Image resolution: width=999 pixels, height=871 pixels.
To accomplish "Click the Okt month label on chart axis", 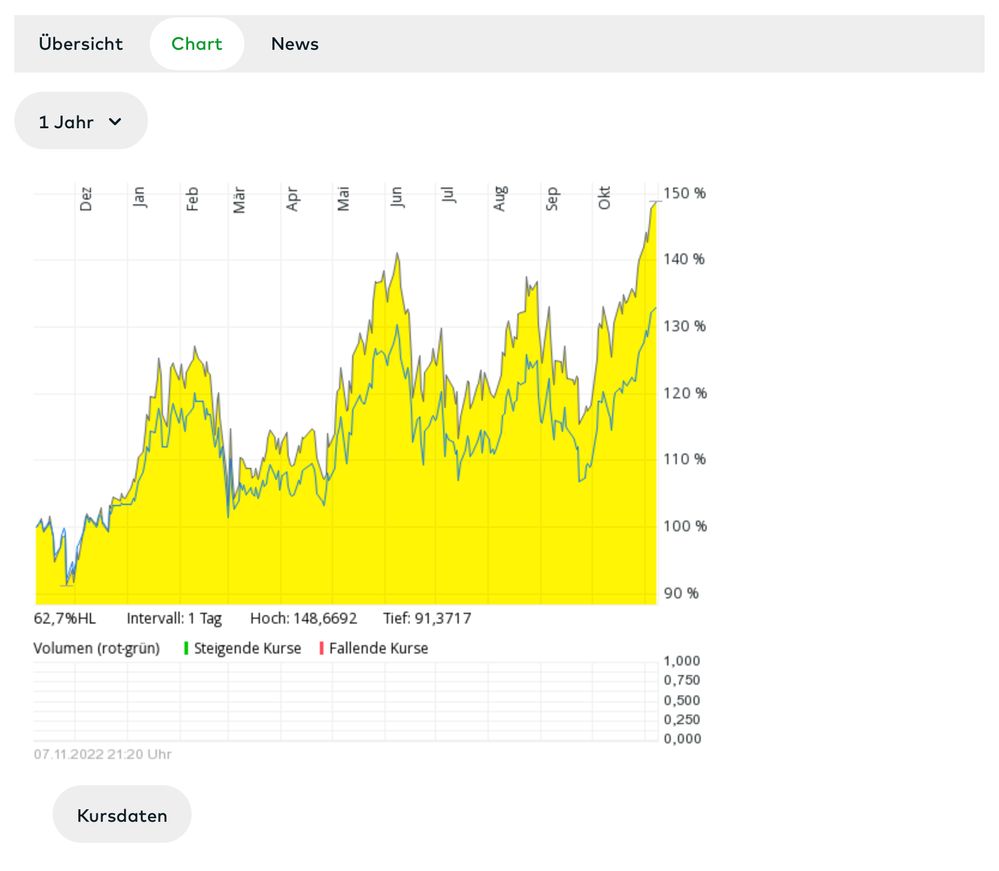I will coord(604,198).
